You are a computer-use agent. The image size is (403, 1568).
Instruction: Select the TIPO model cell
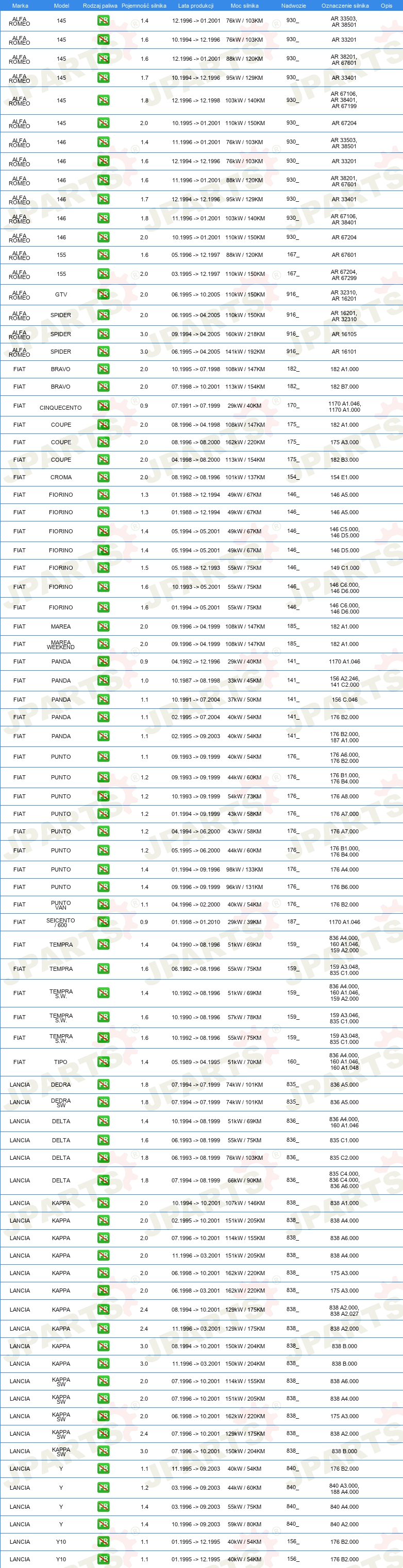pyautogui.click(x=61, y=1062)
